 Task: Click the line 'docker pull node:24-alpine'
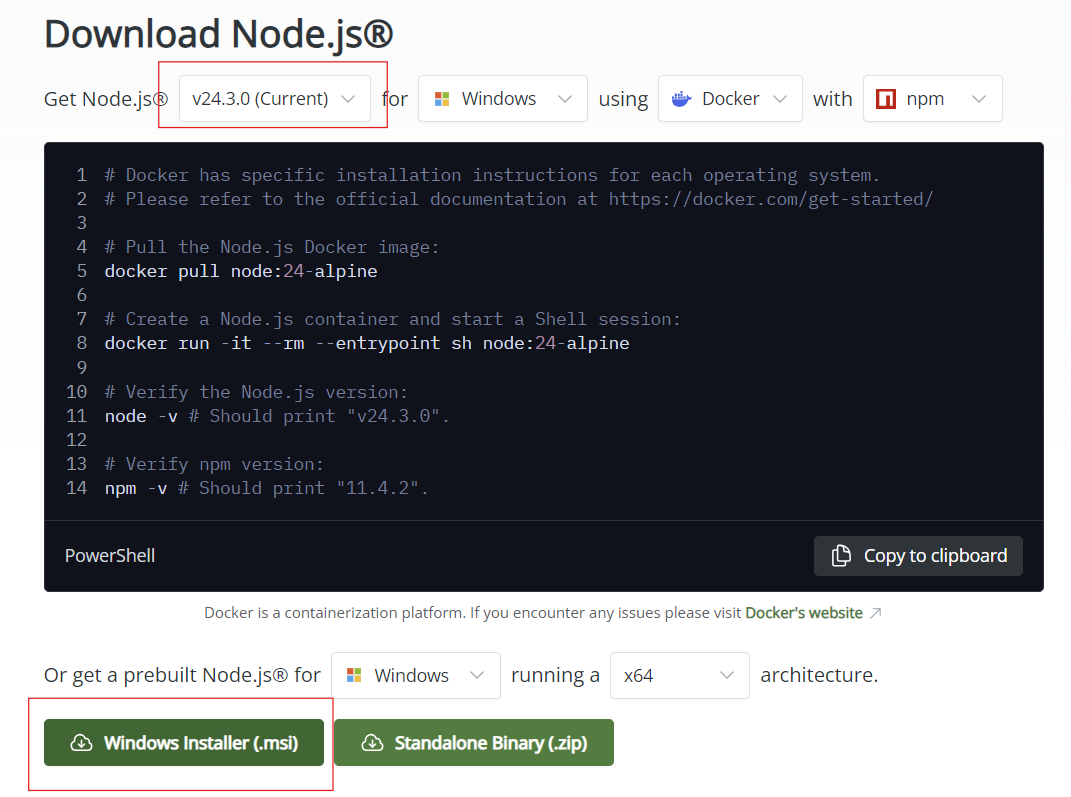[x=240, y=271]
